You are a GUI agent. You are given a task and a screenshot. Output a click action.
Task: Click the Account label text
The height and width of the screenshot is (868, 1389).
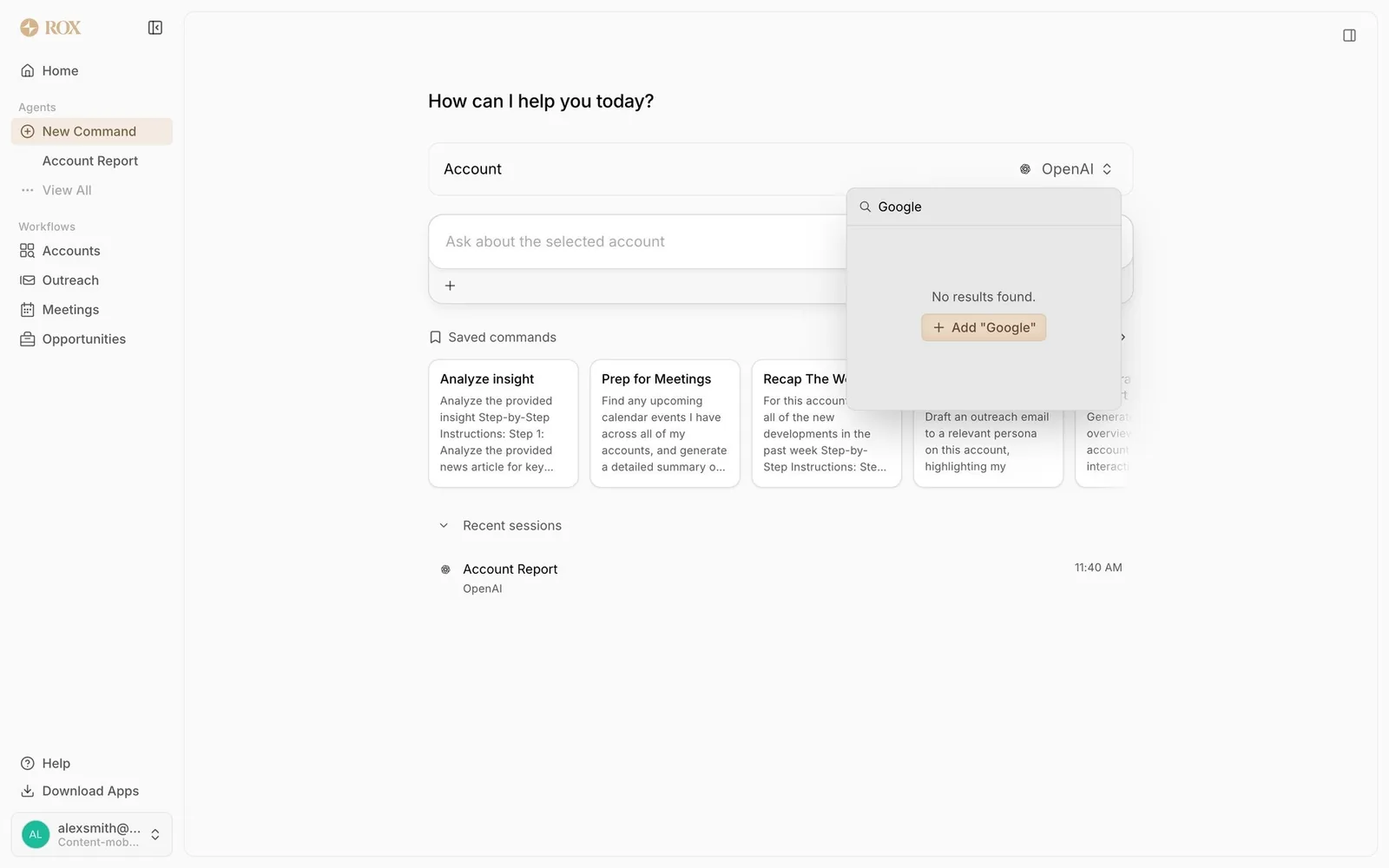[x=473, y=169]
